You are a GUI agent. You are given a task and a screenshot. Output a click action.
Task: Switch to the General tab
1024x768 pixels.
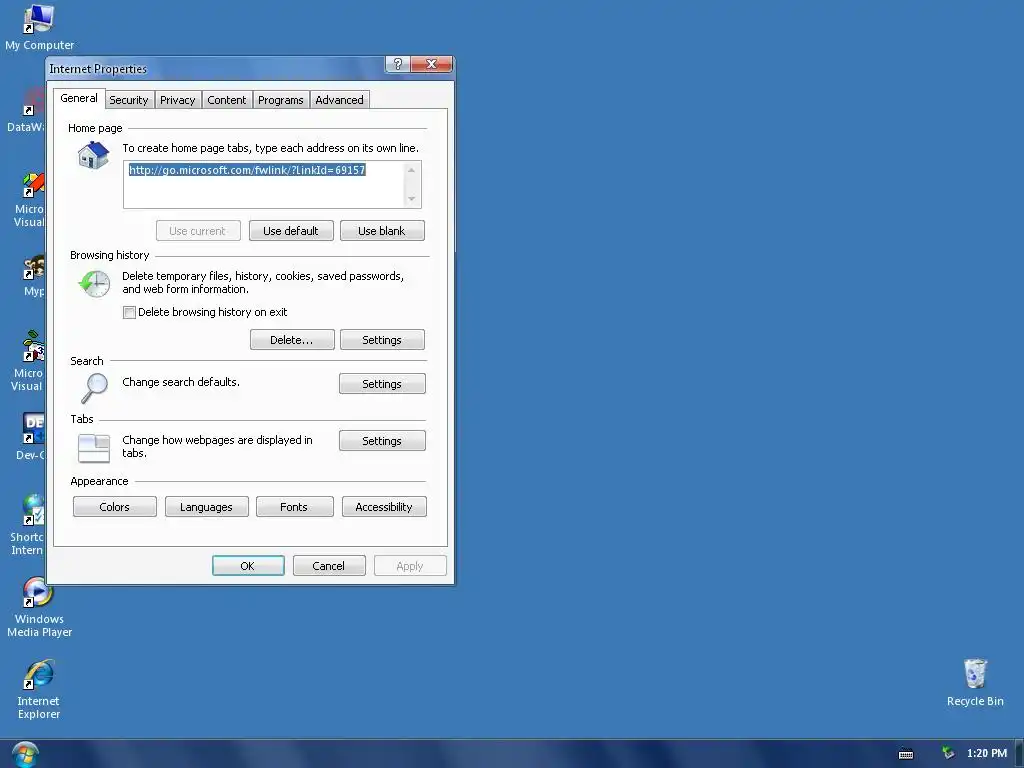[79, 98]
